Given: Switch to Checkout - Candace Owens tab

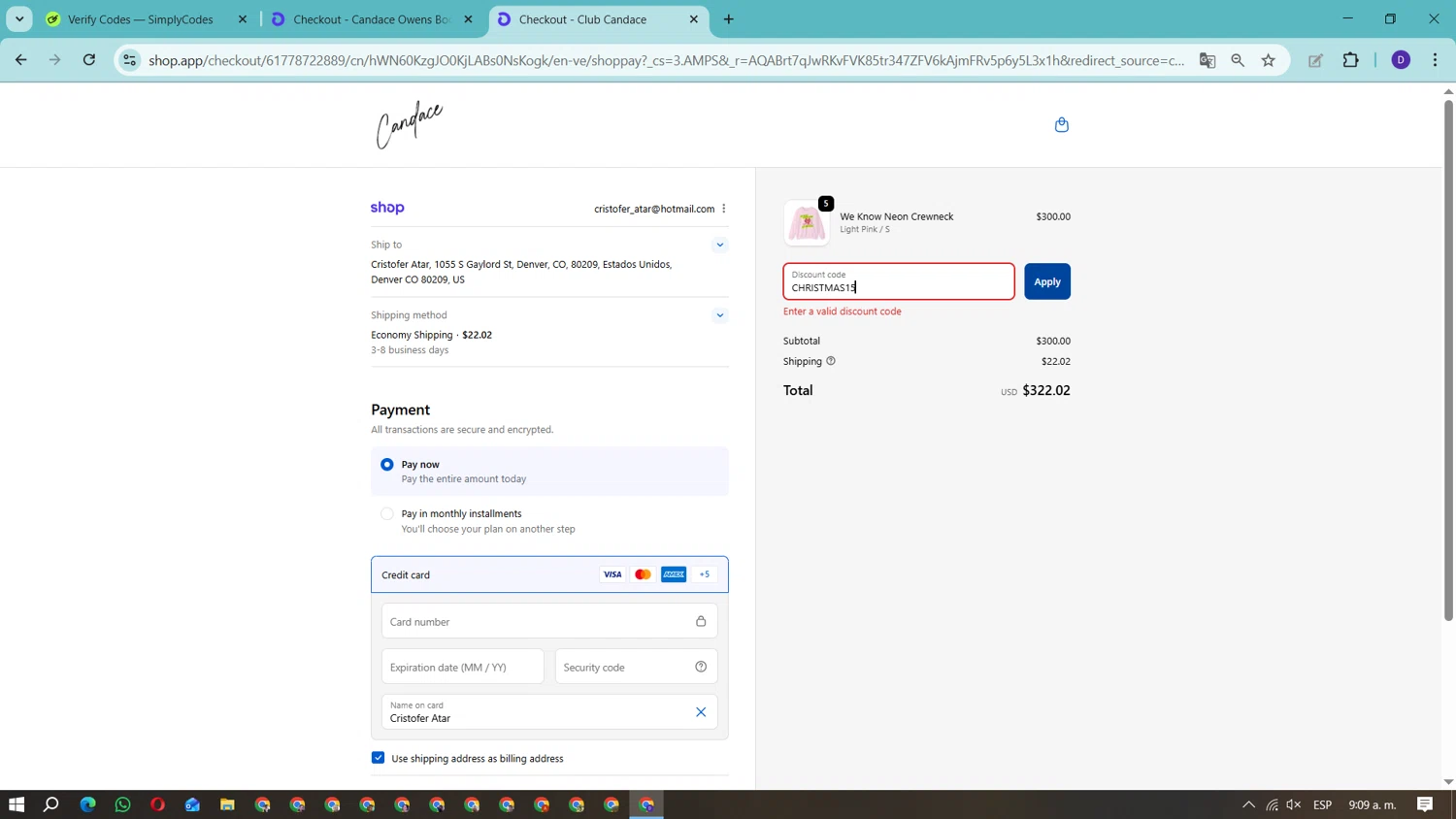Looking at the screenshot, I should 372,19.
